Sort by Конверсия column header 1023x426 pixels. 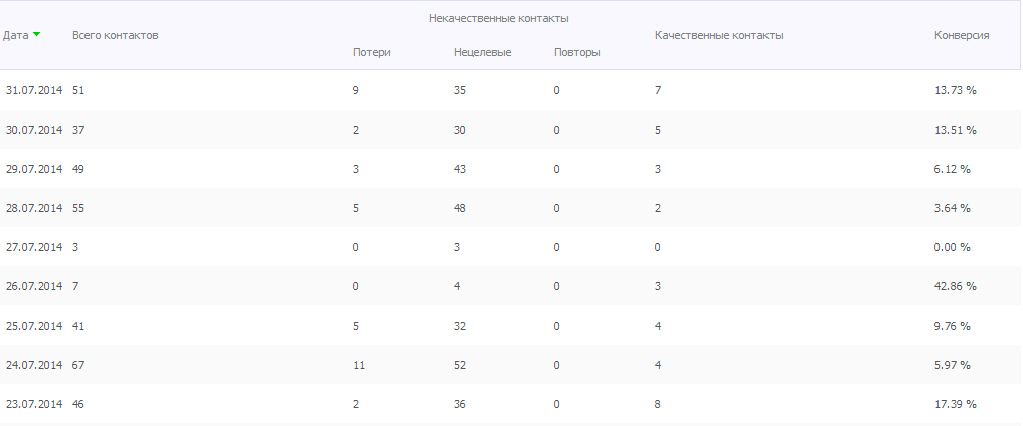coord(962,35)
